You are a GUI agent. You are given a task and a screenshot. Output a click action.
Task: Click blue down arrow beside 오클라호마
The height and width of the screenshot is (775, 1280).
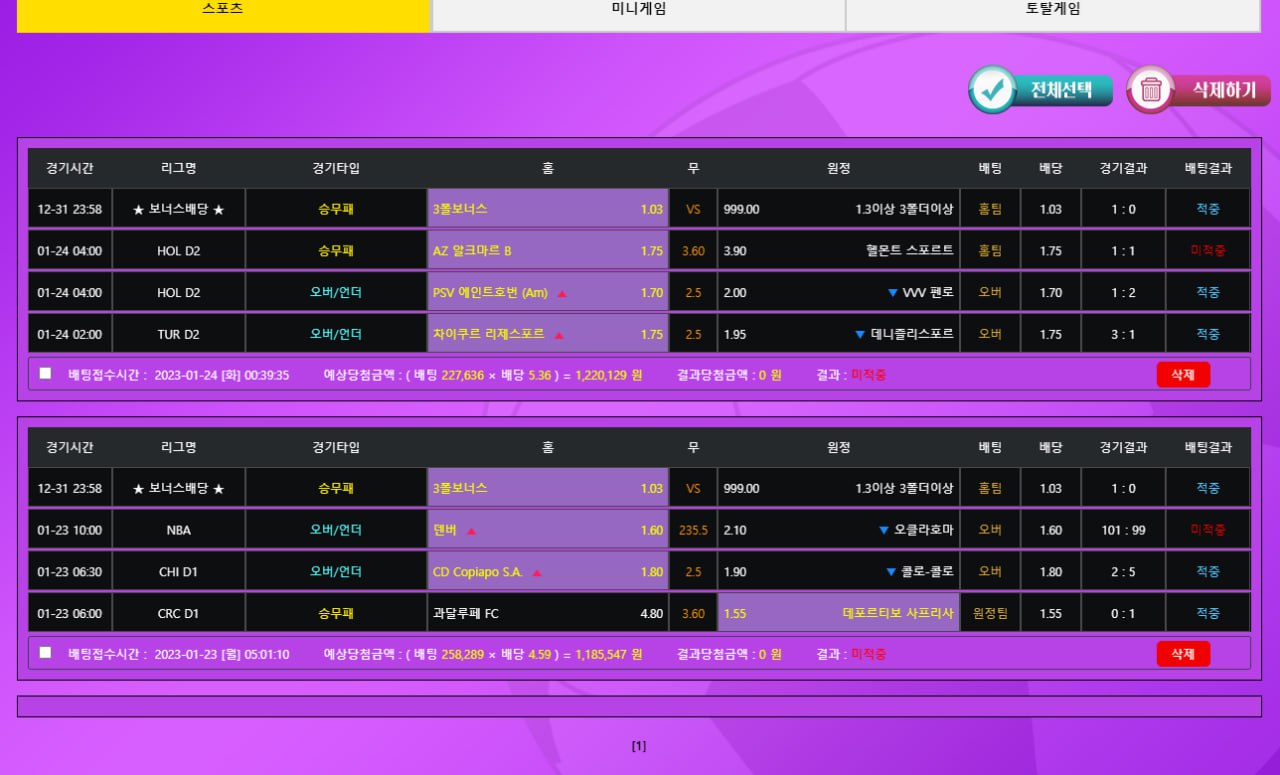pyautogui.click(x=883, y=530)
